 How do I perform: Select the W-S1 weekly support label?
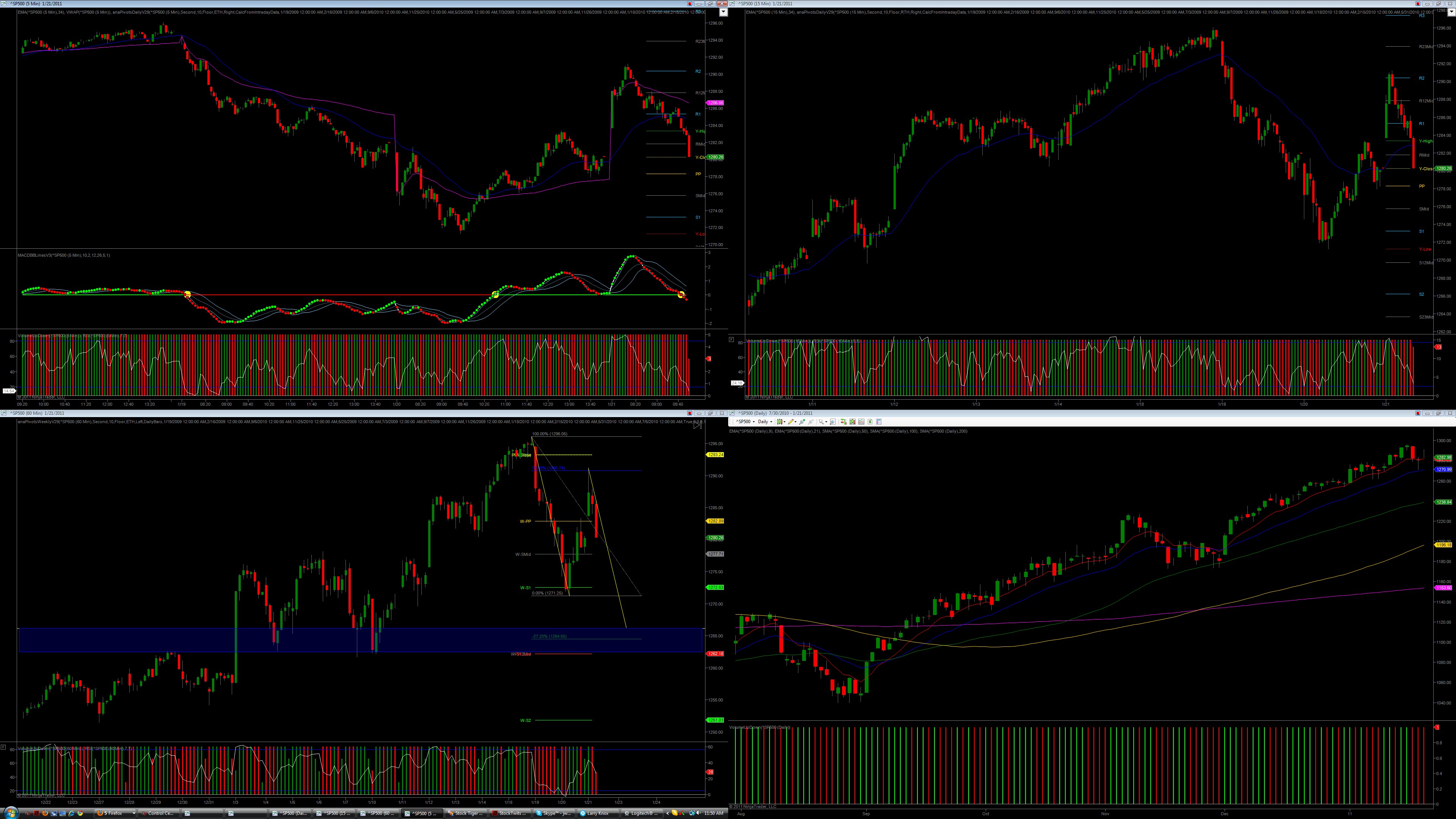525,588
